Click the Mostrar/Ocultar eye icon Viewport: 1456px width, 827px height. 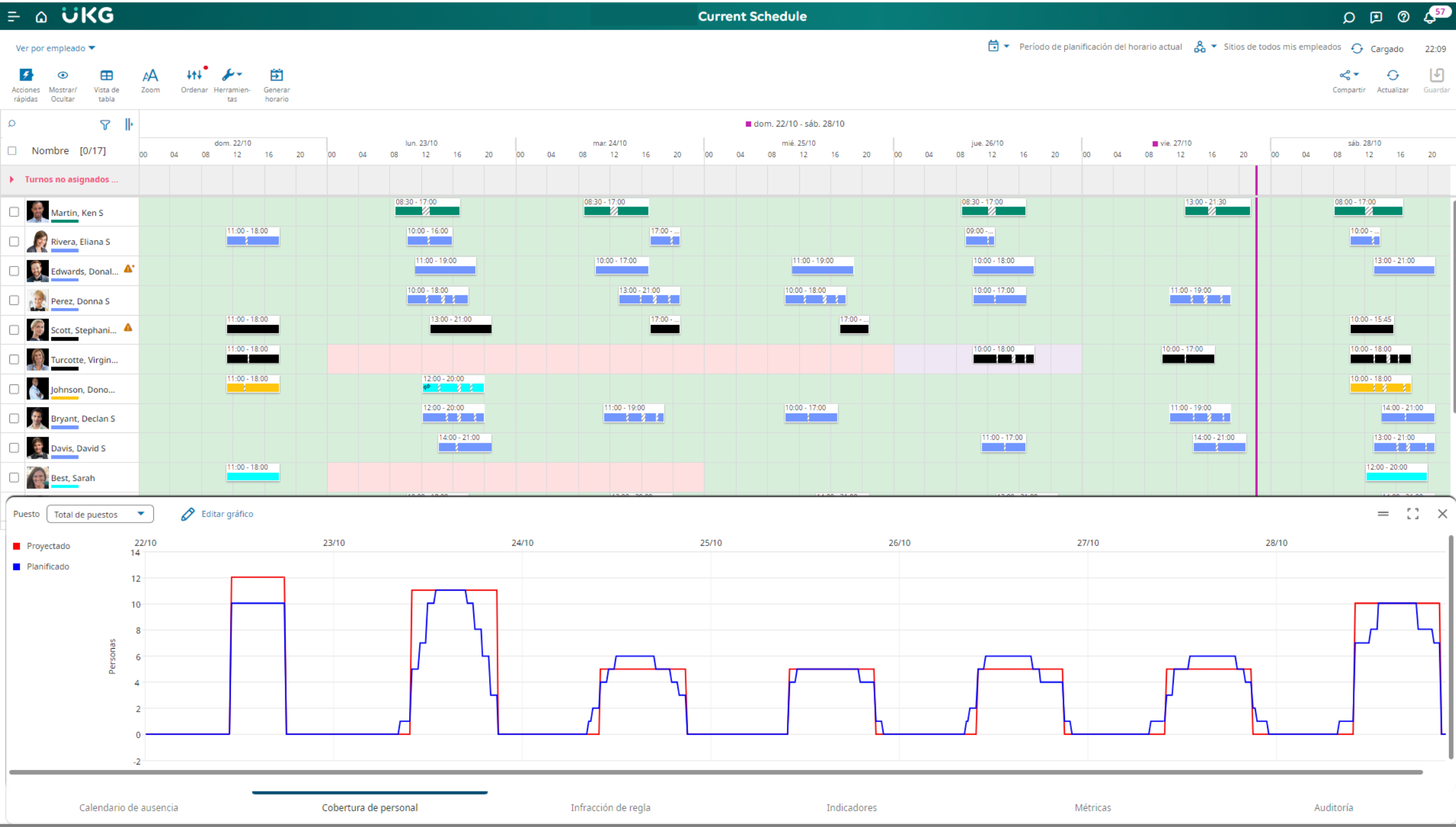coord(62,76)
